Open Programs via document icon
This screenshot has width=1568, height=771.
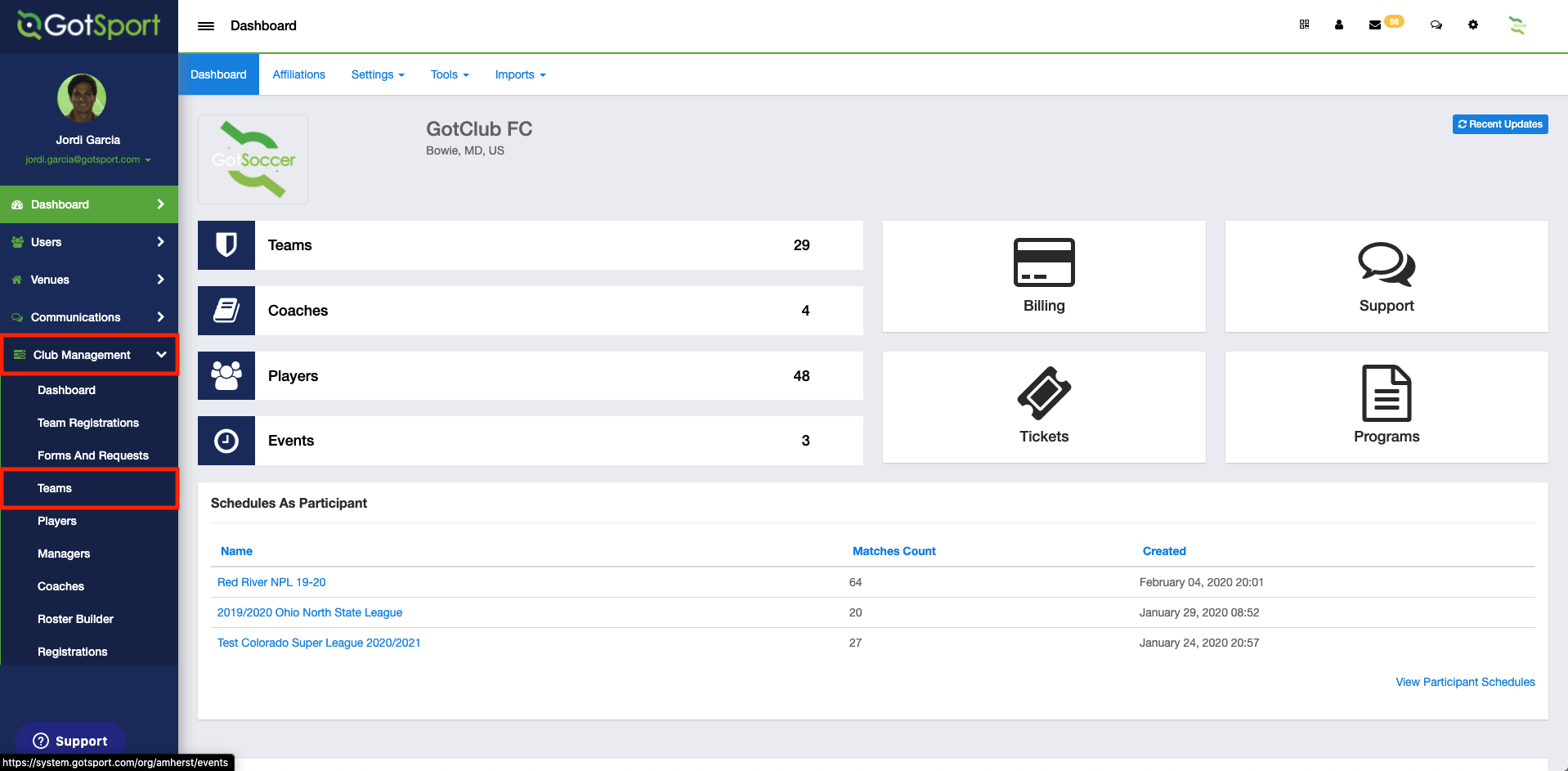click(1387, 393)
